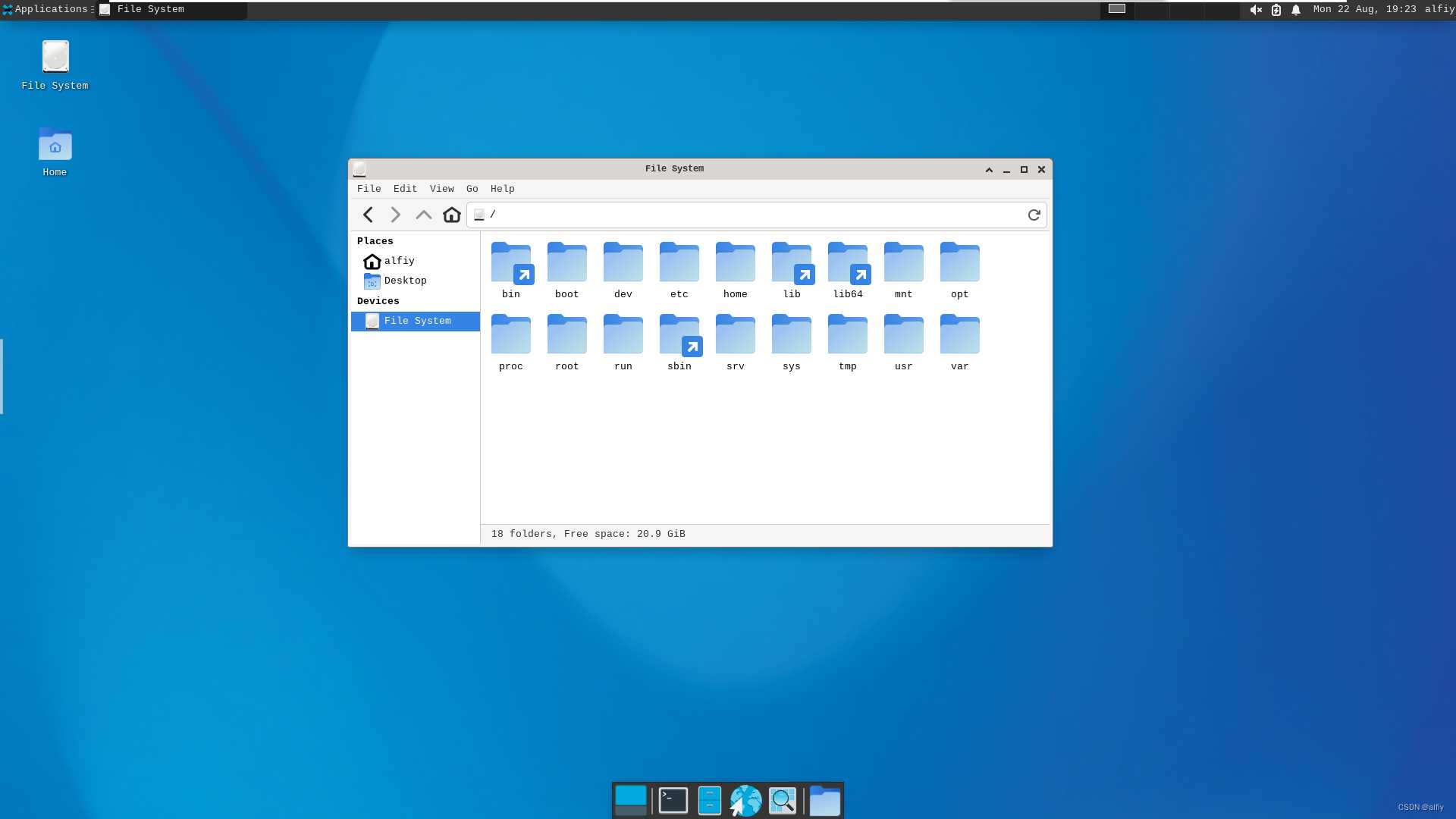Select the opt folder
This screenshot has height=819, width=1456.
click(960, 270)
